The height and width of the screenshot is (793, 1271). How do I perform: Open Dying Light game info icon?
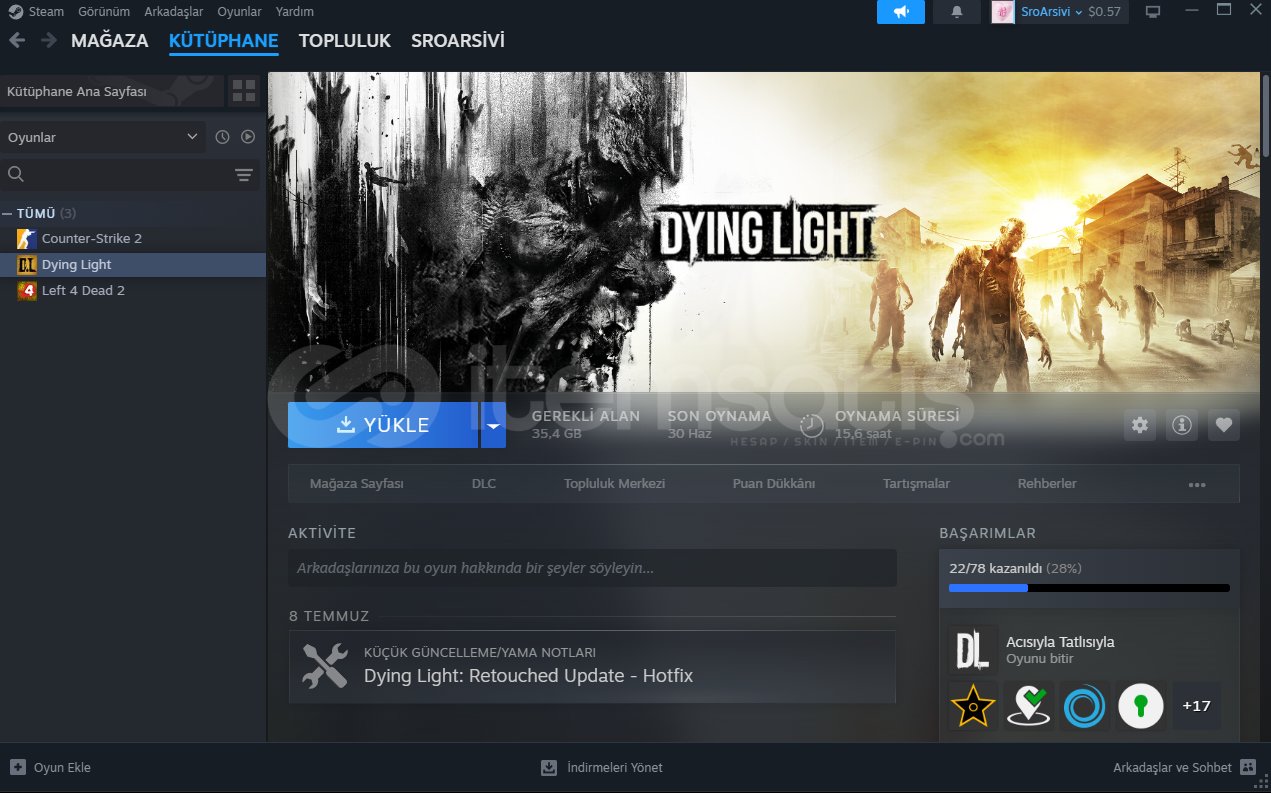coord(1182,425)
